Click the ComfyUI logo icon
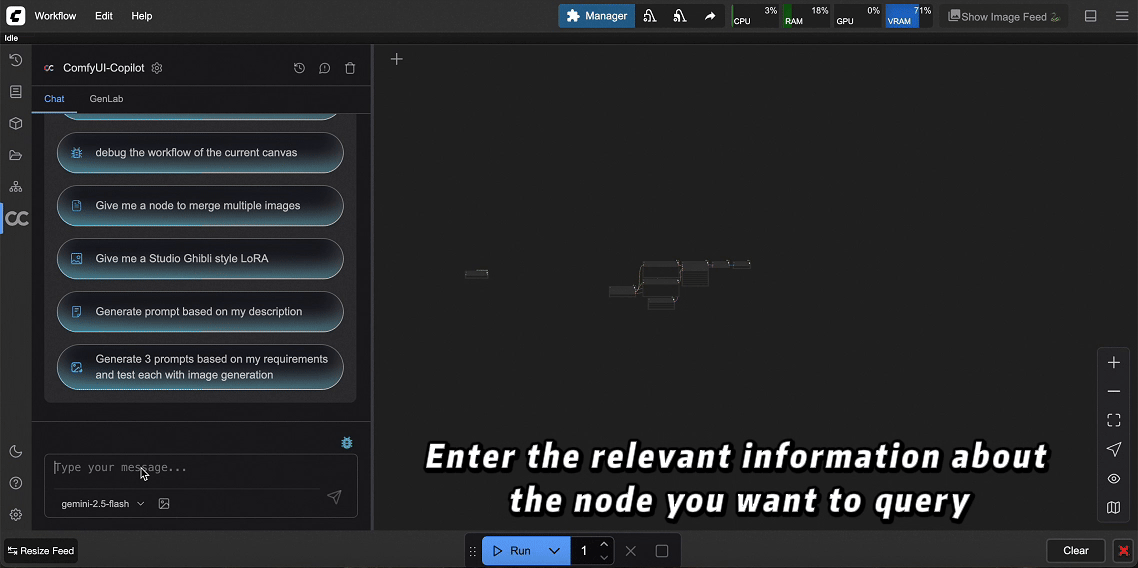The height and width of the screenshot is (568, 1138). [15, 15]
